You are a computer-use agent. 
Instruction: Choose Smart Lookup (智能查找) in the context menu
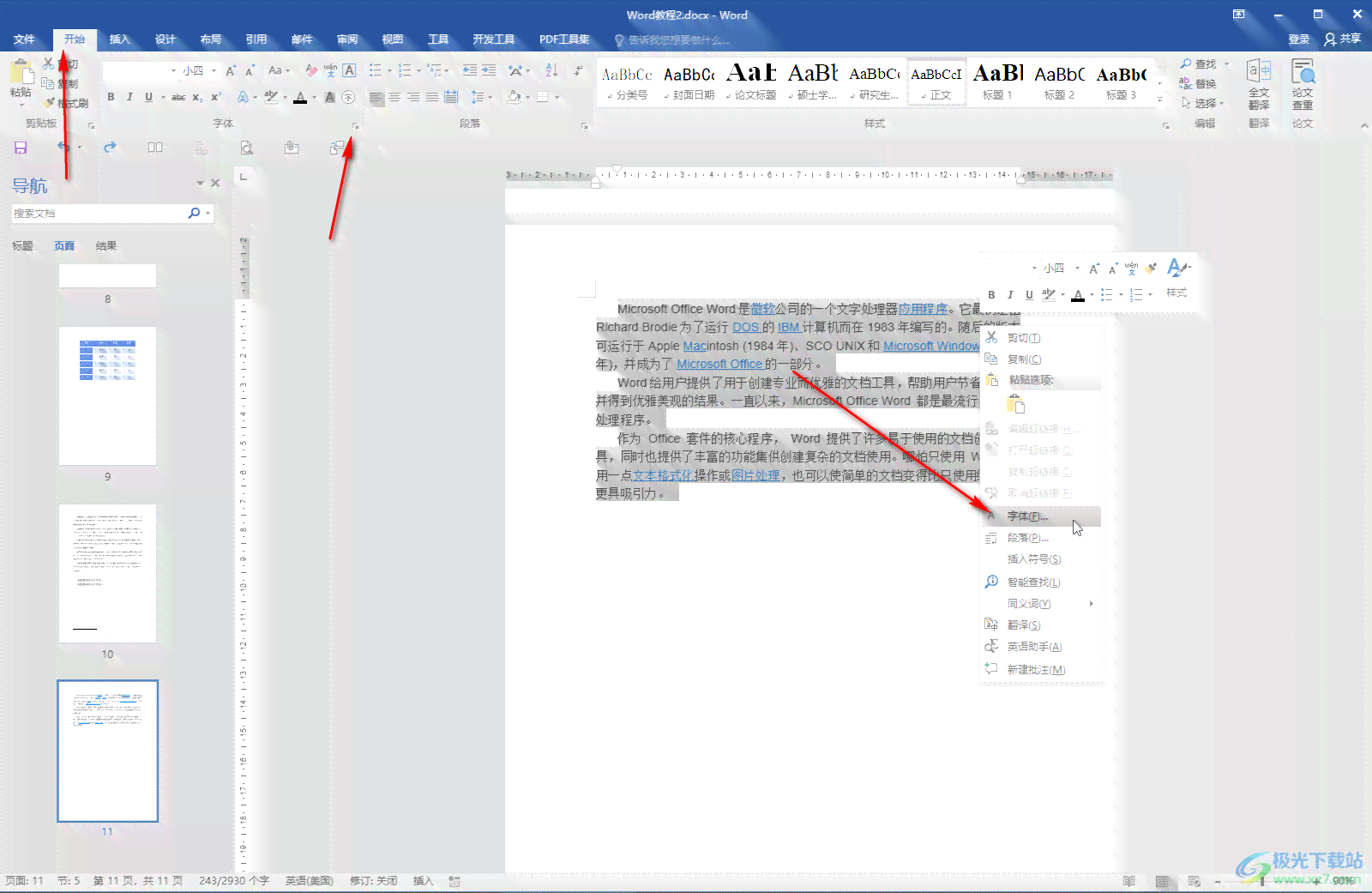tap(1041, 582)
